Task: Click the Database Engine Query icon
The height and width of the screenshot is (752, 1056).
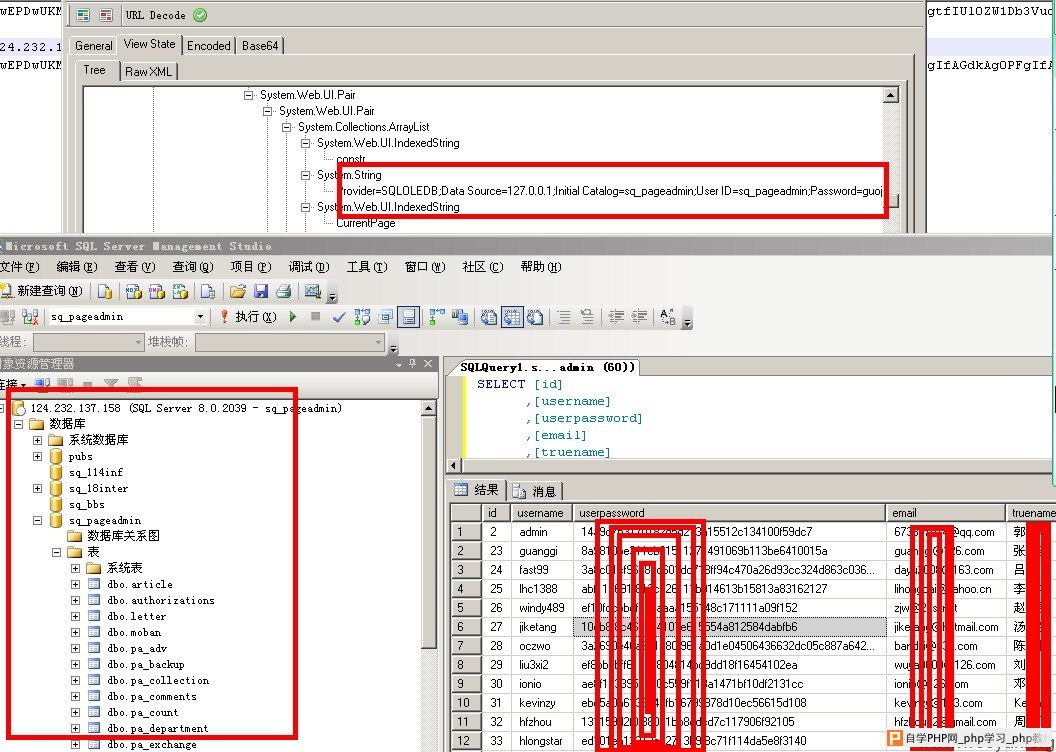Action: [105, 291]
